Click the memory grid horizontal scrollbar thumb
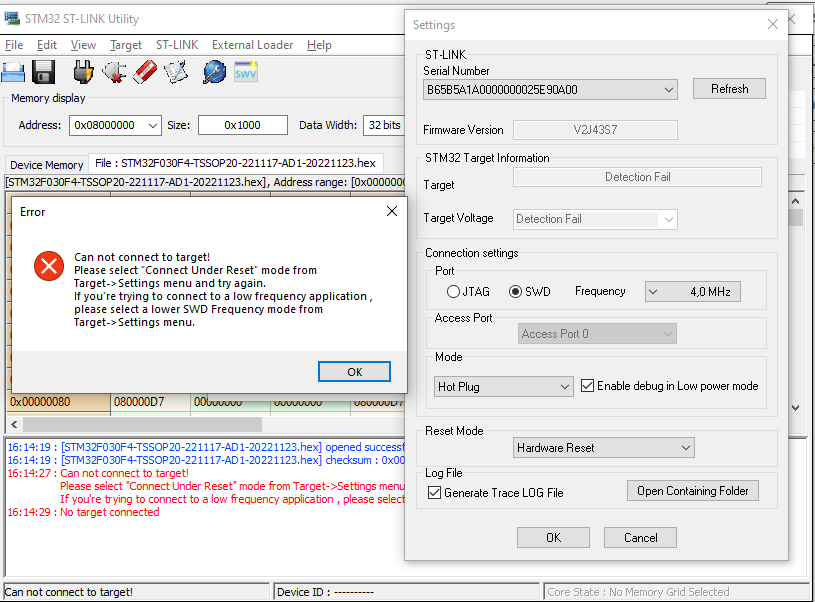This screenshot has width=815, height=602. coord(142,424)
